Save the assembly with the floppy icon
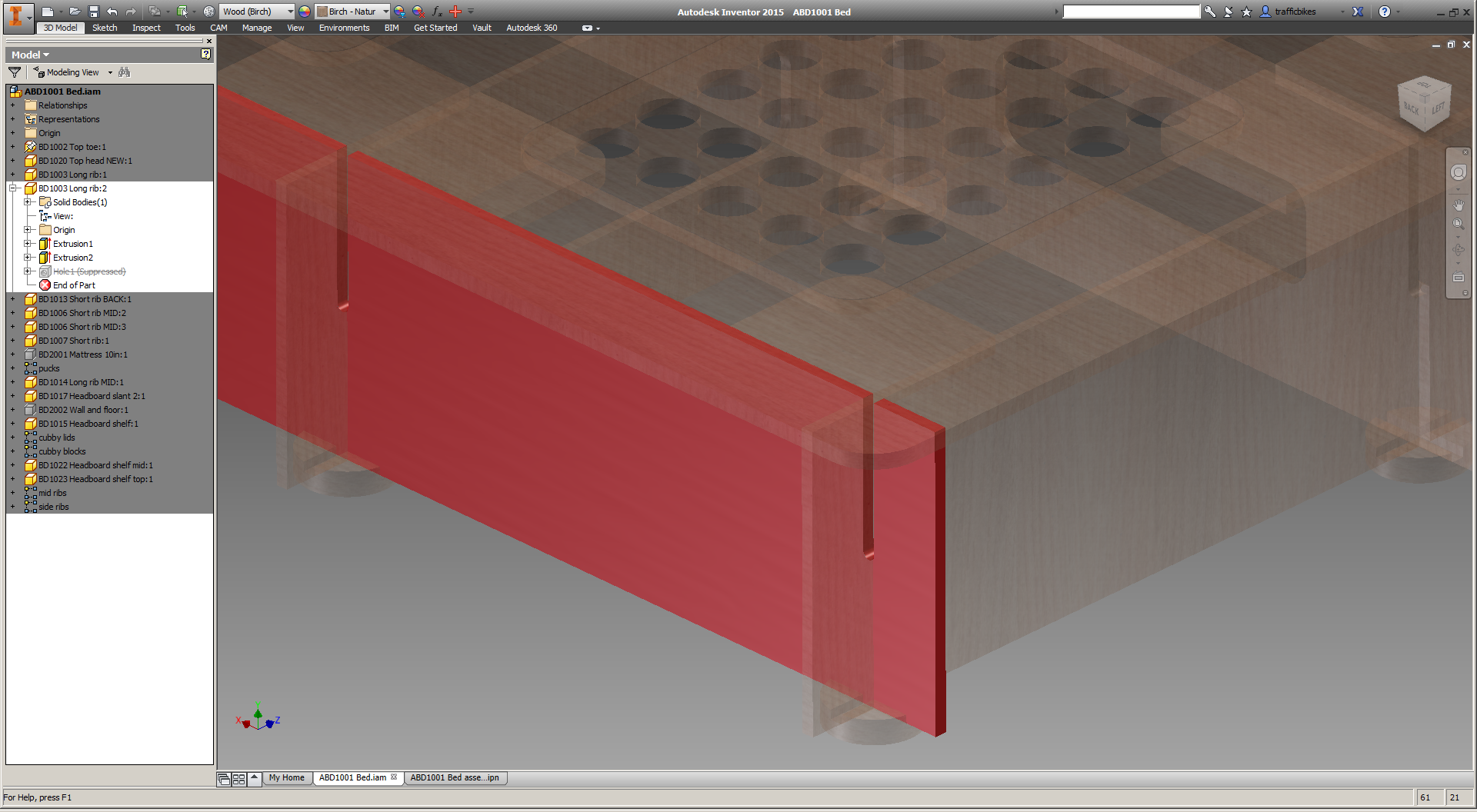The height and width of the screenshot is (812, 1477). point(93,12)
